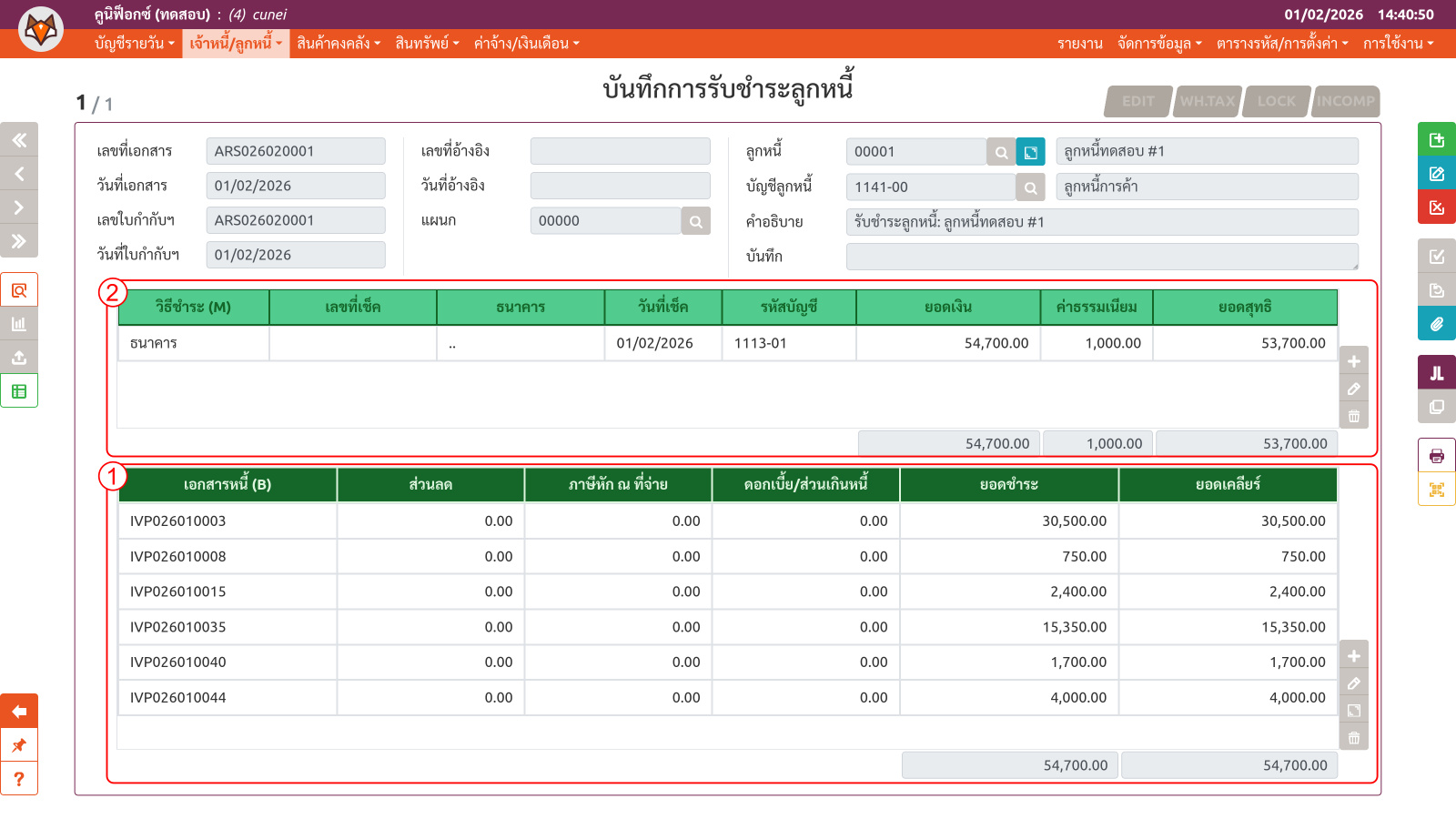The width and height of the screenshot is (1456, 819).
Task: Jump to first record with double-left arrows
Action: click(19, 140)
